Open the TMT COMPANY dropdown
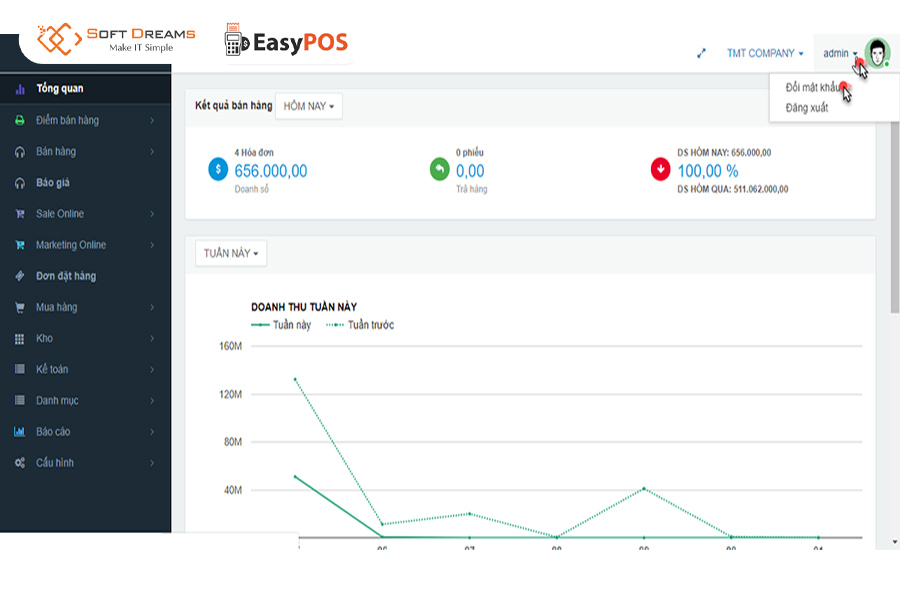 (x=765, y=54)
